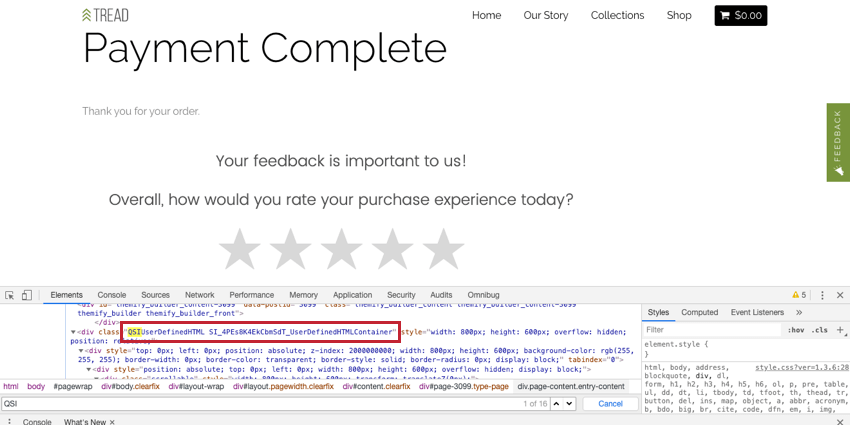Add a new style rule with plus icon
Viewport: 850px width, 425px height.
pos(840,330)
